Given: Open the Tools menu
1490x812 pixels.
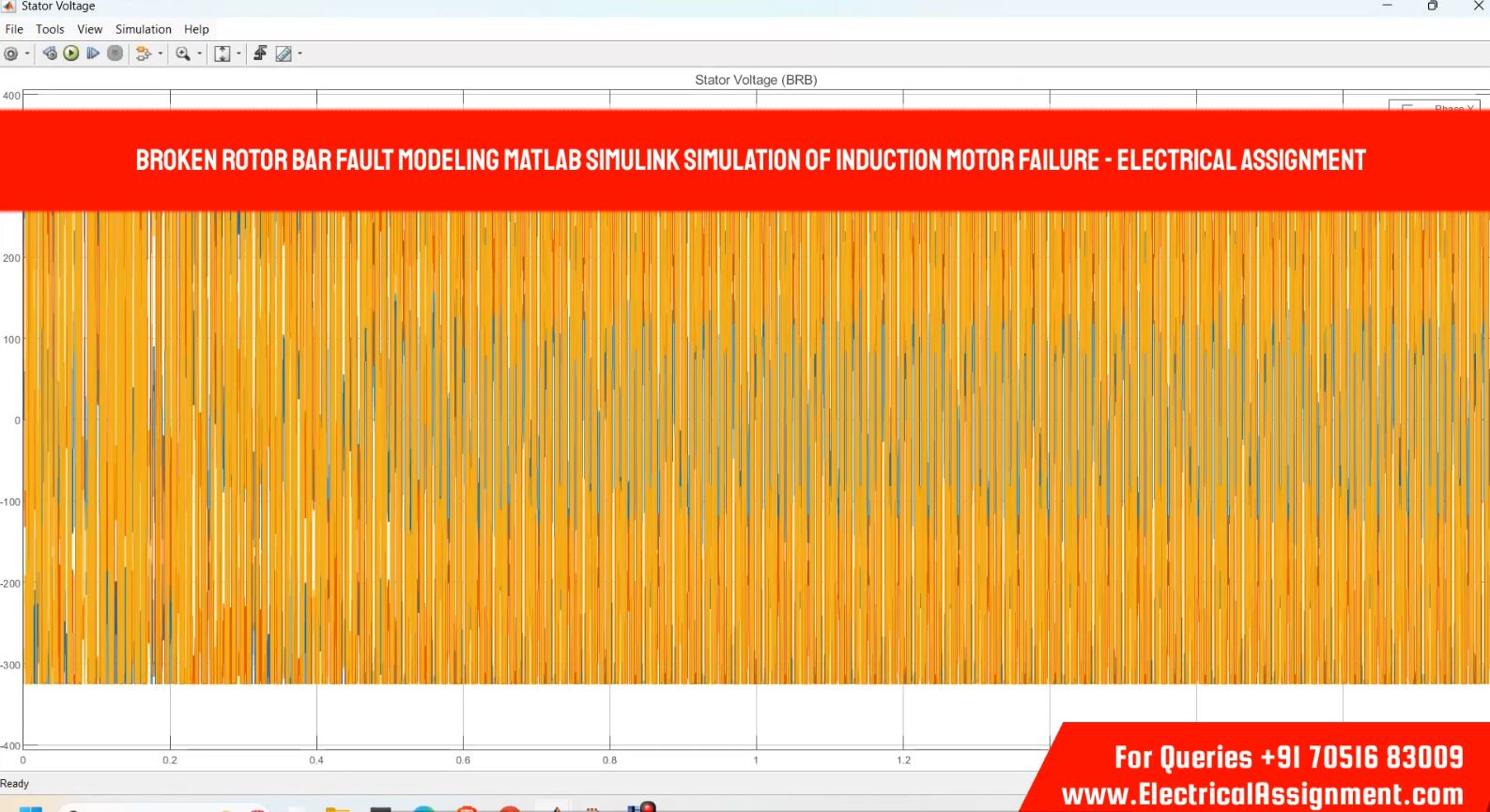Looking at the screenshot, I should point(50,29).
